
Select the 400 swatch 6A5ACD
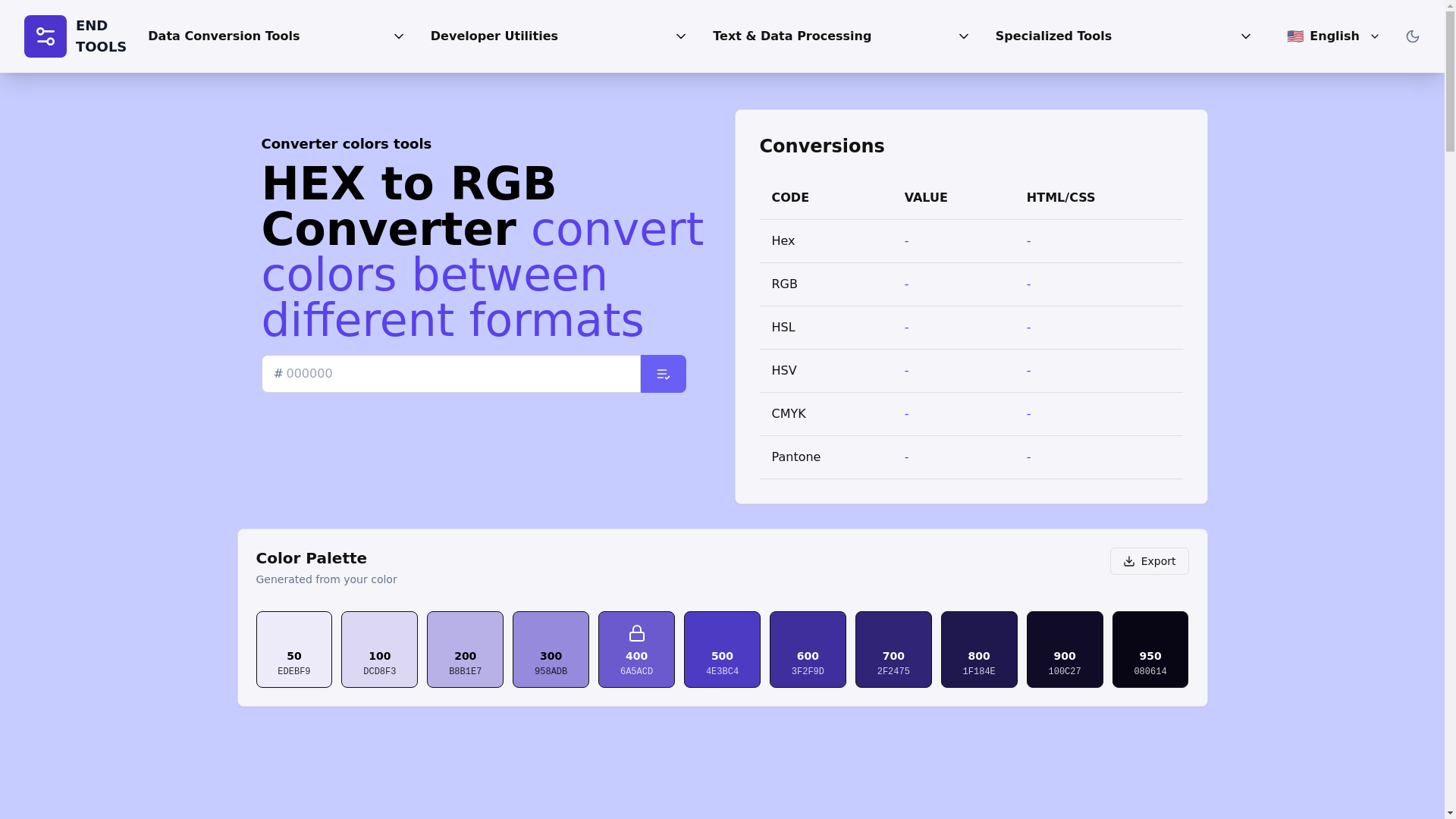click(x=636, y=650)
